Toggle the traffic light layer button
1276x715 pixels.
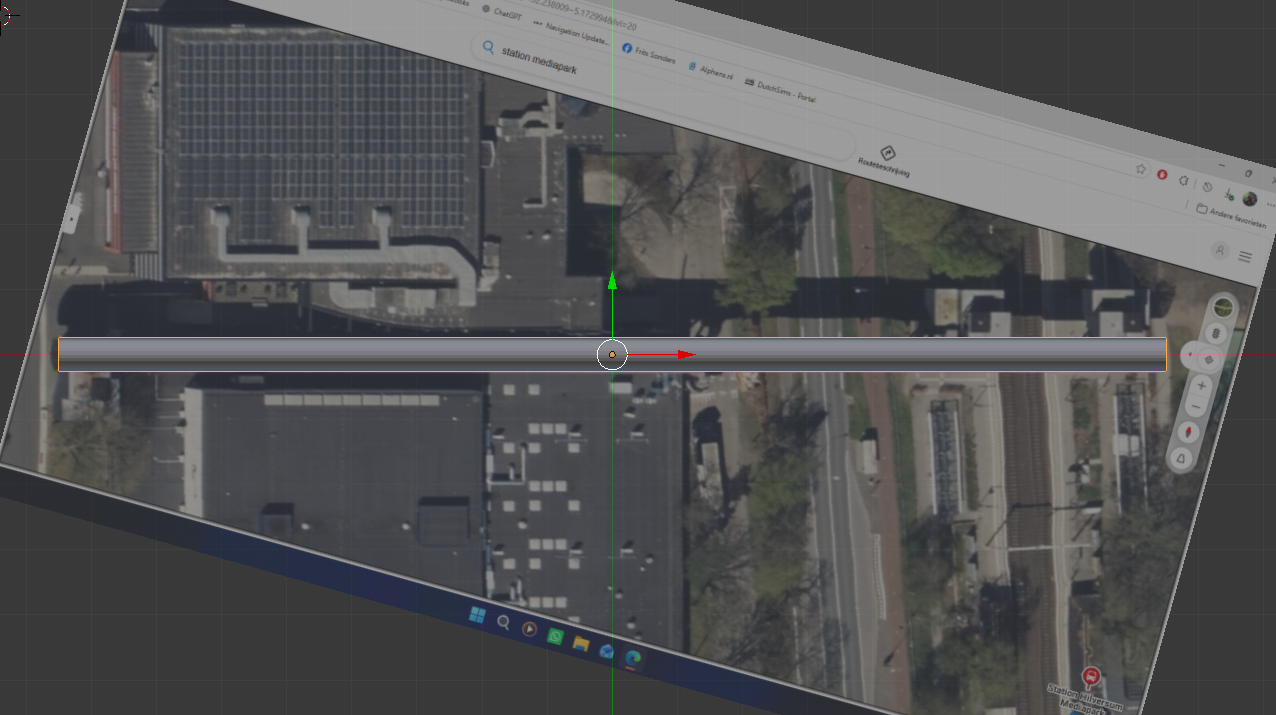tap(1216, 333)
